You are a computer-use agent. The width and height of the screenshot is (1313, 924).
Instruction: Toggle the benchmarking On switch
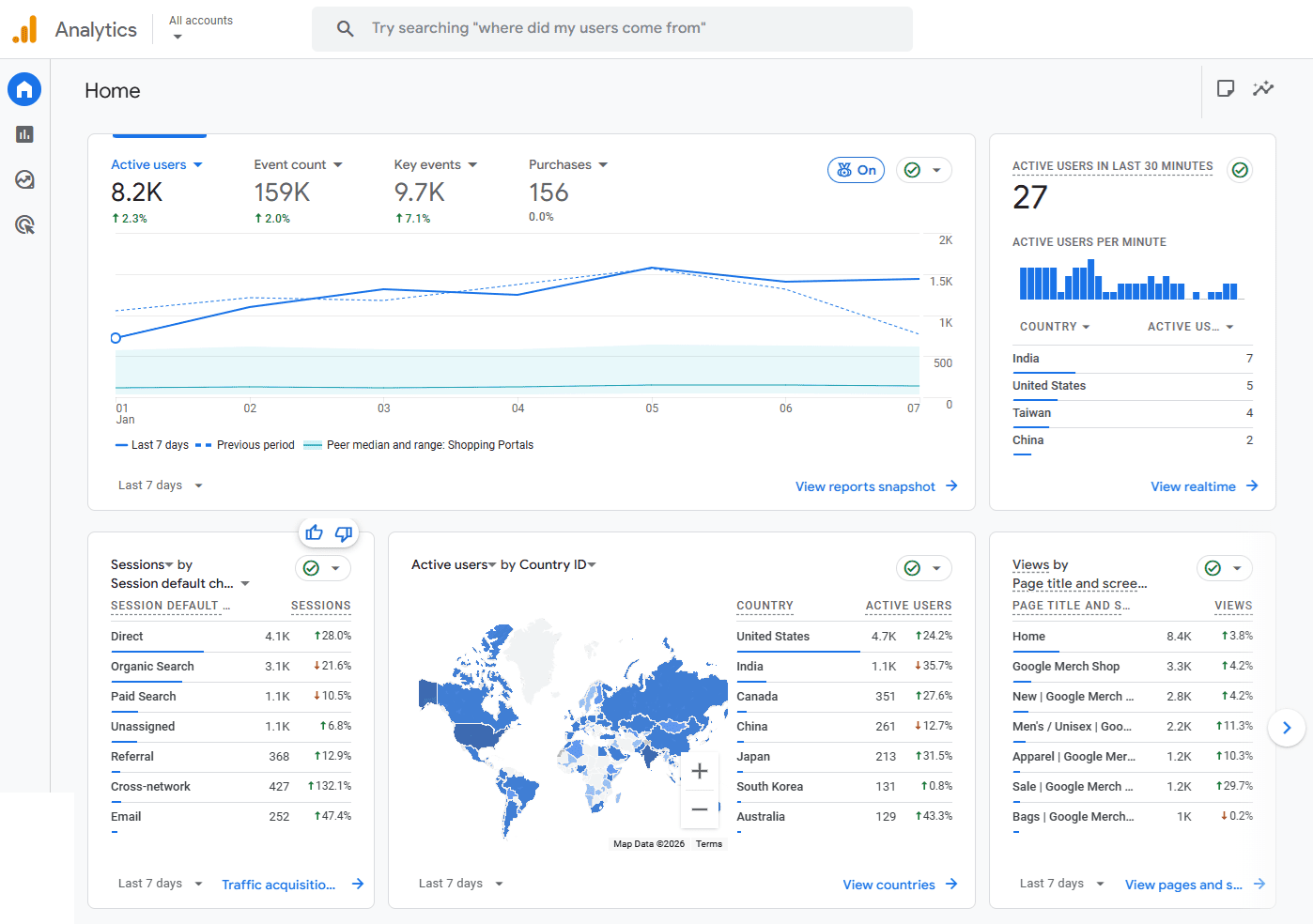click(856, 170)
